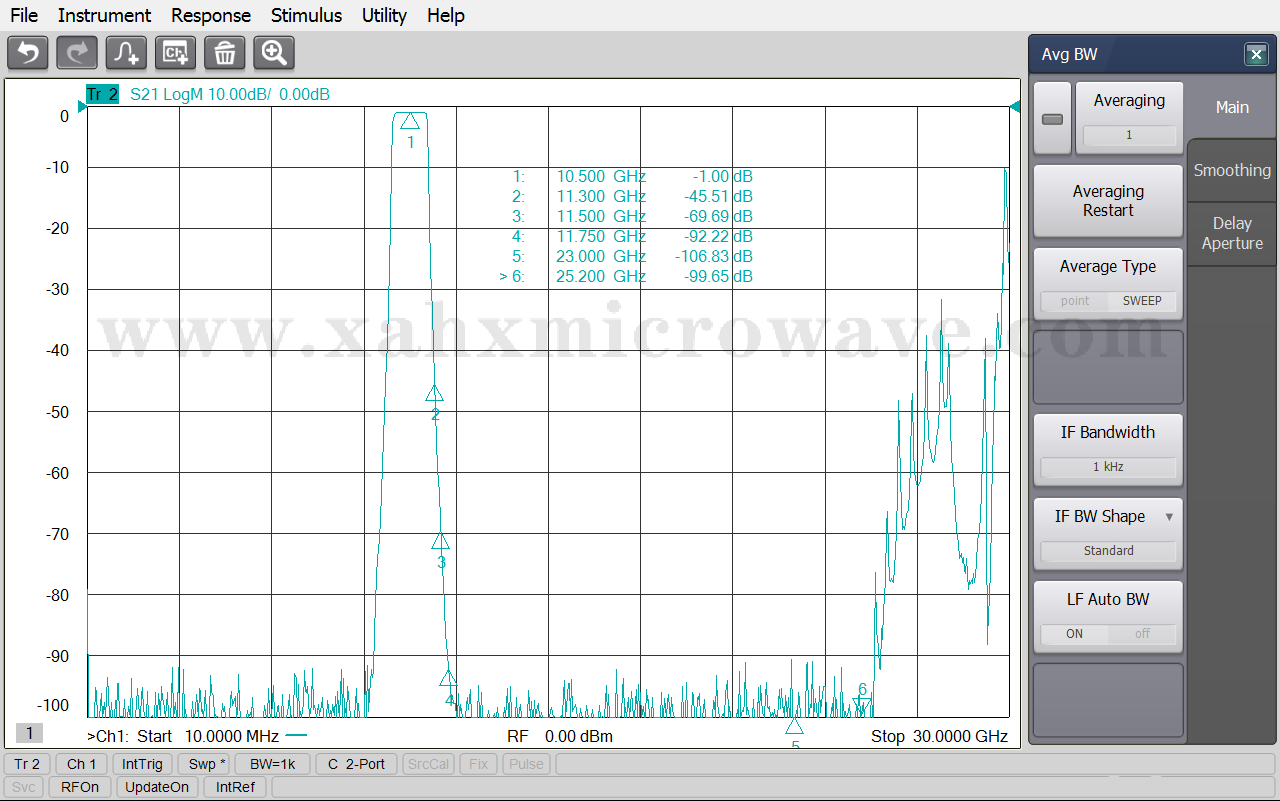
Task: Add a new trace with the trace-plus icon
Action: coord(126,53)
